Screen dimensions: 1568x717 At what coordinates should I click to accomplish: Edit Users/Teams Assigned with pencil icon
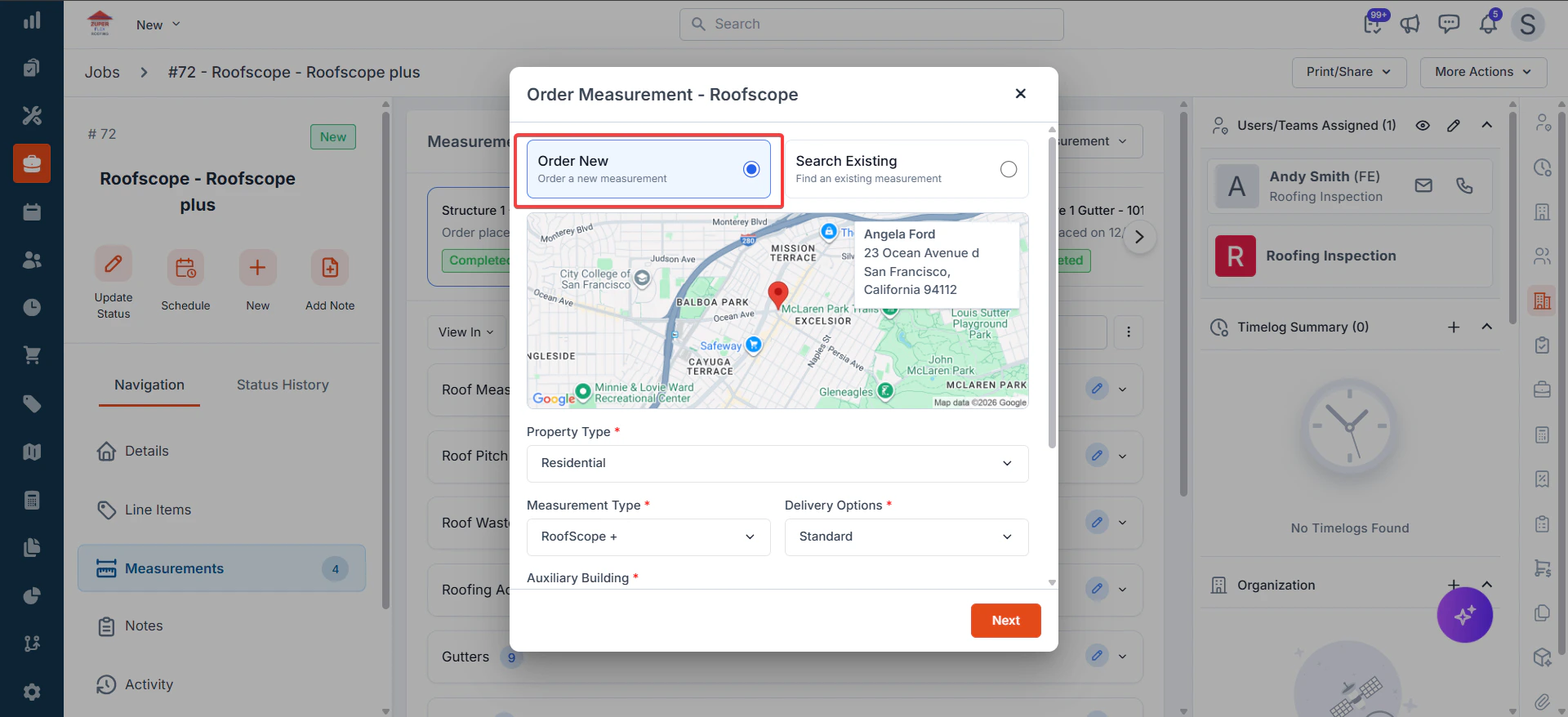[x=1454, y=125]
